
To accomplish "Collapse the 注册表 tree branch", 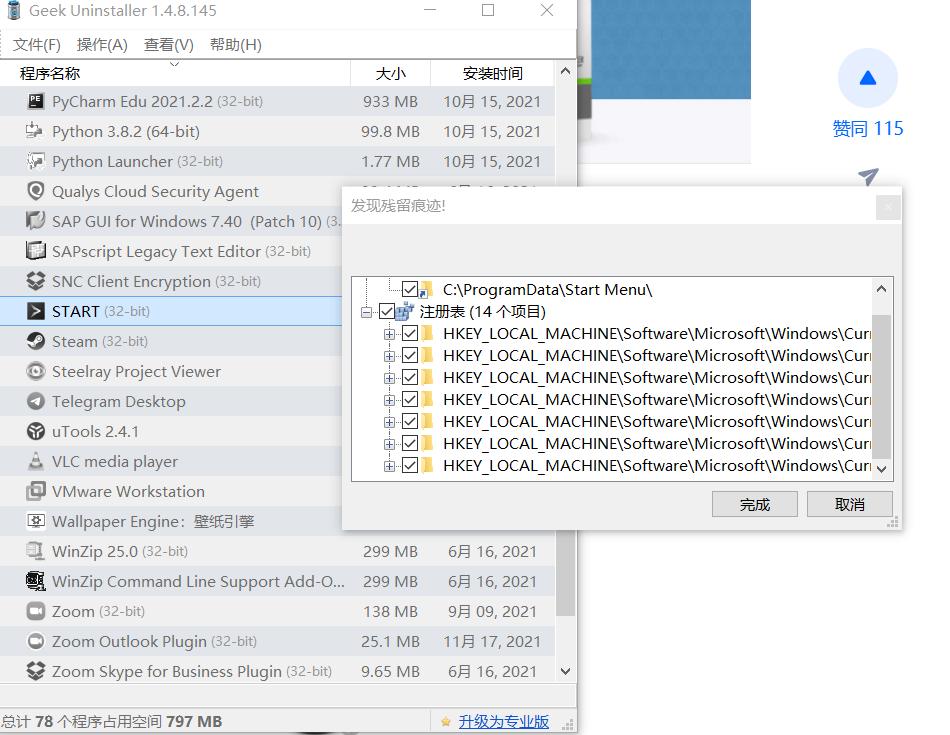I will [366, 311].
